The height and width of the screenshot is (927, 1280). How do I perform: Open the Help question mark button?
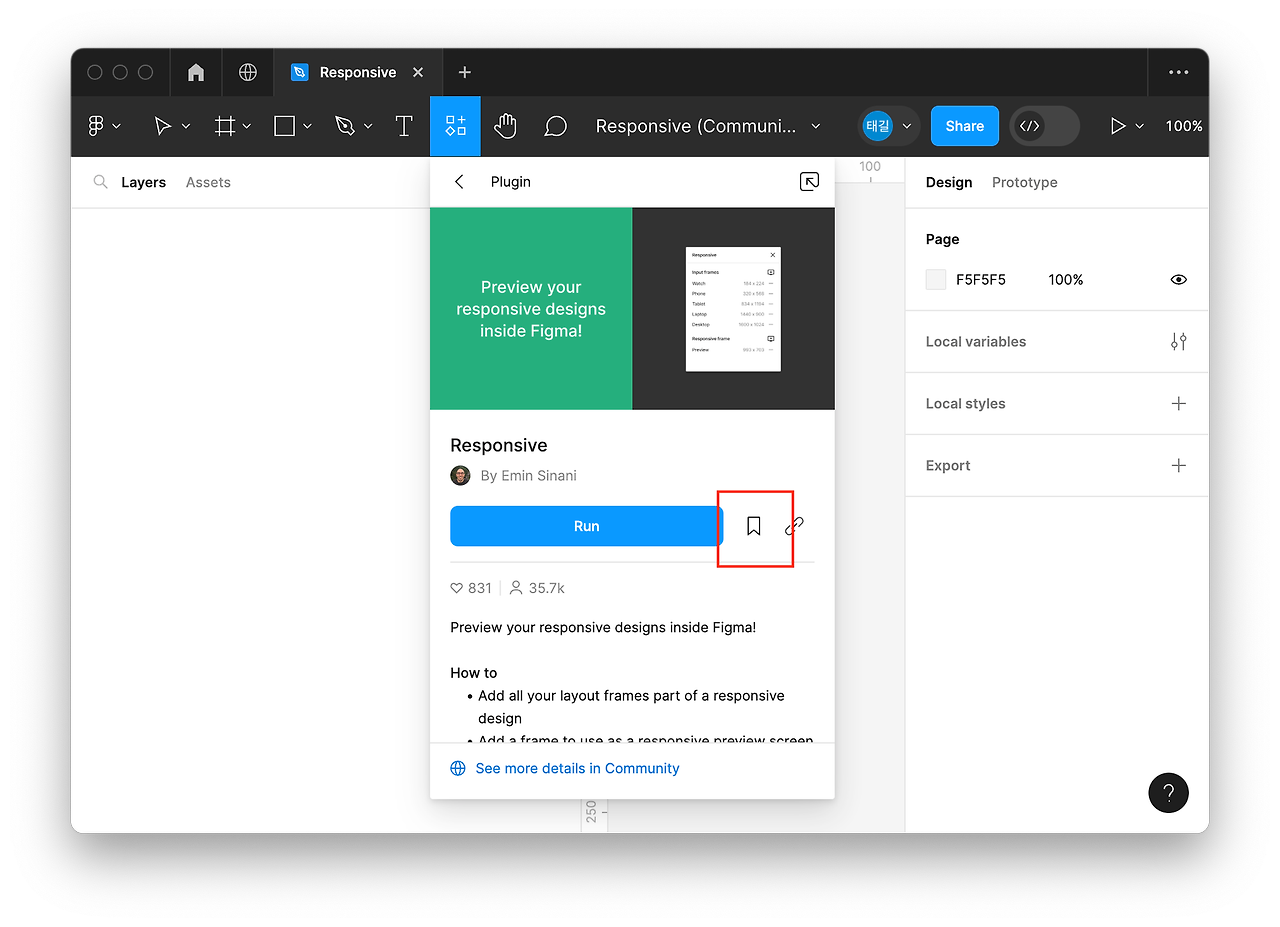[1169, 793]
